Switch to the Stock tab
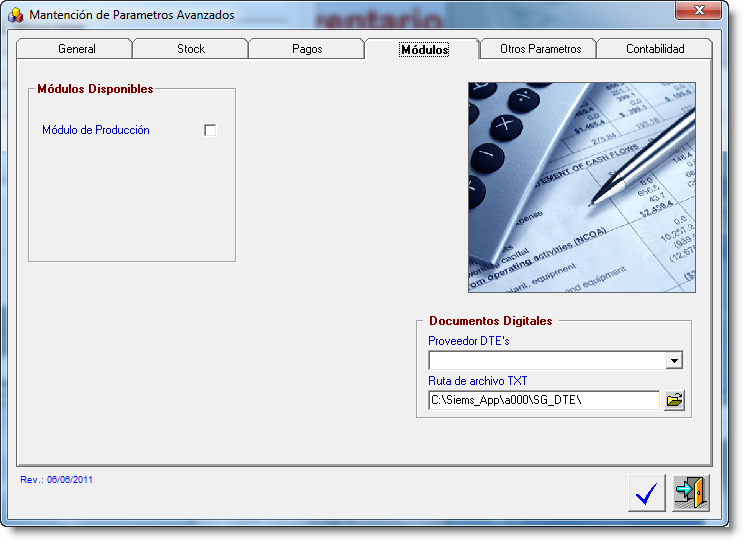 click(x=191, y=49)
